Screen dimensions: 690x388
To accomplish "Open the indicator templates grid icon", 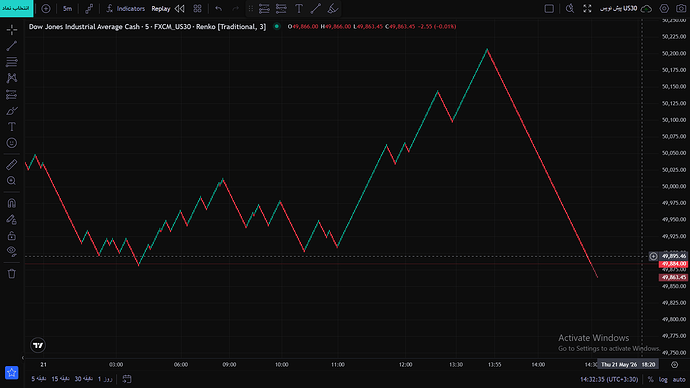I will point(198,9).
